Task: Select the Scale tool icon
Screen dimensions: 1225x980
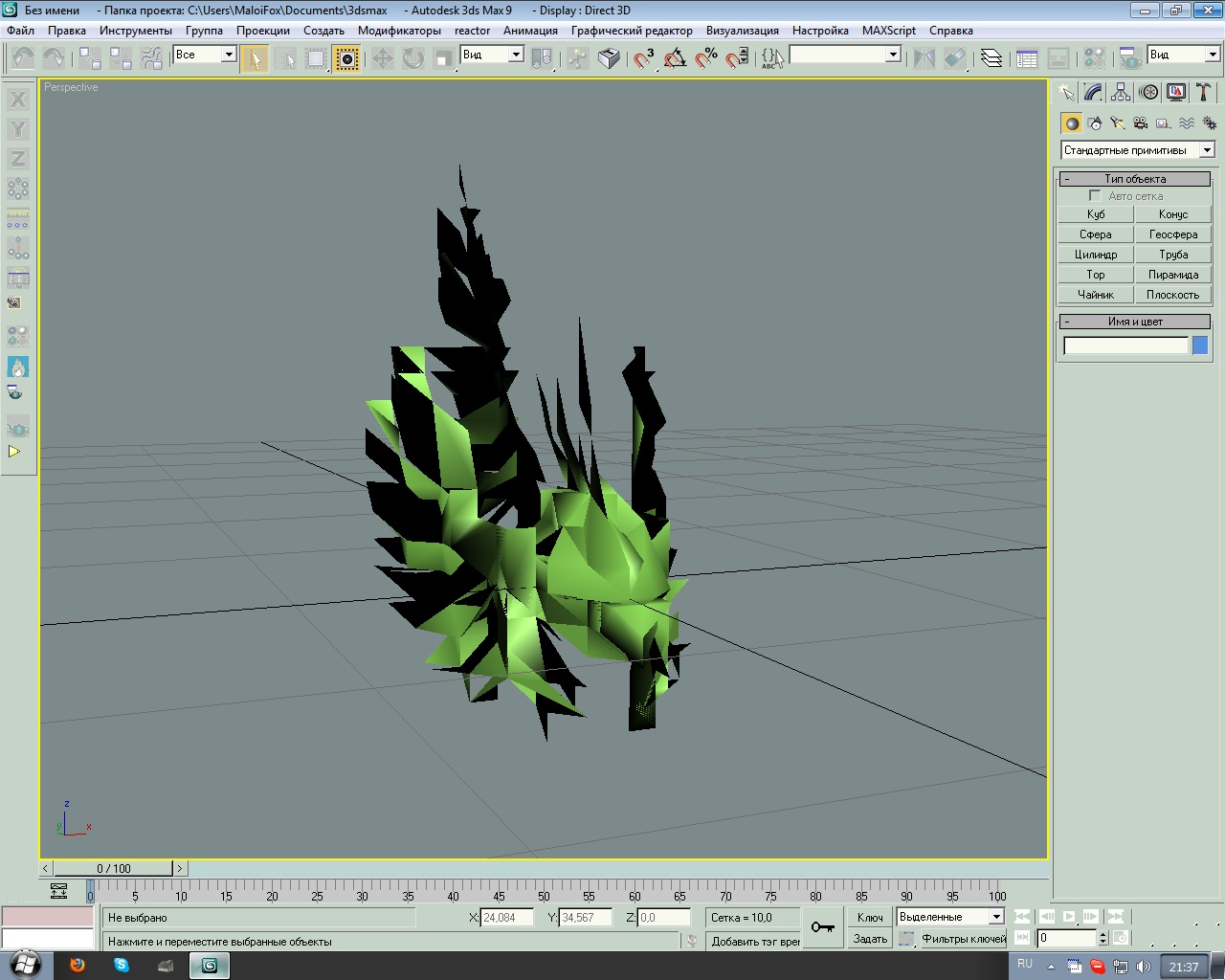Action: click(x=444, y=58)
